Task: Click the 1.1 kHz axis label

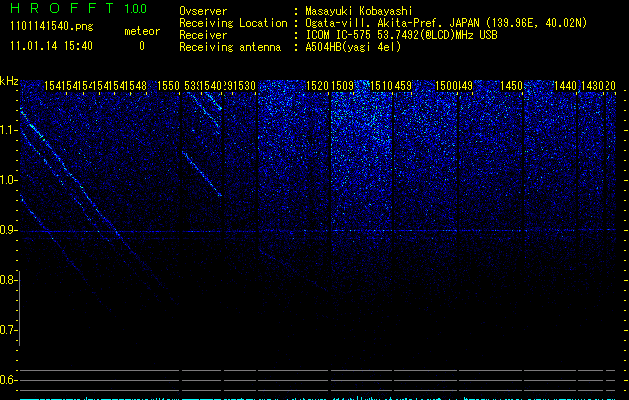Action: tap(8, 131)
